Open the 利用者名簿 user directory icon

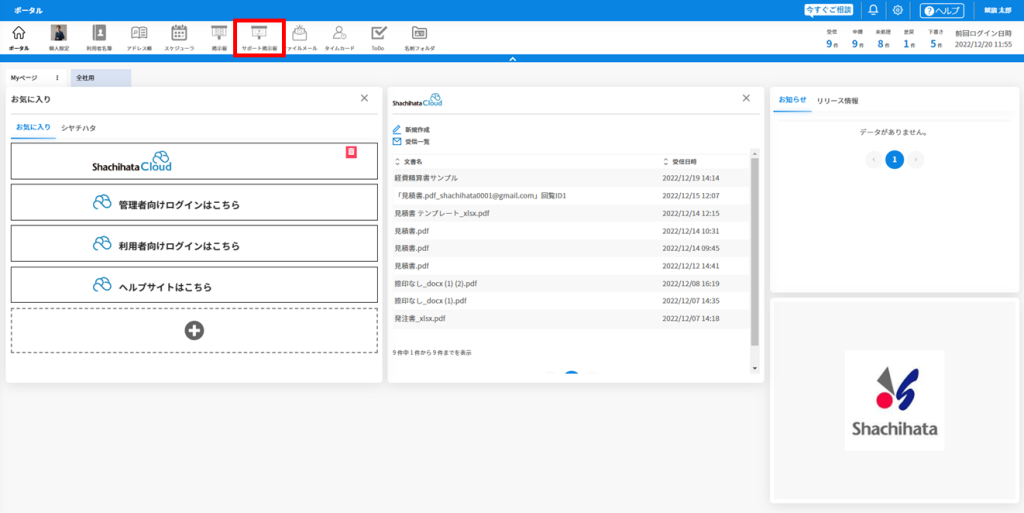coord(99,38)
